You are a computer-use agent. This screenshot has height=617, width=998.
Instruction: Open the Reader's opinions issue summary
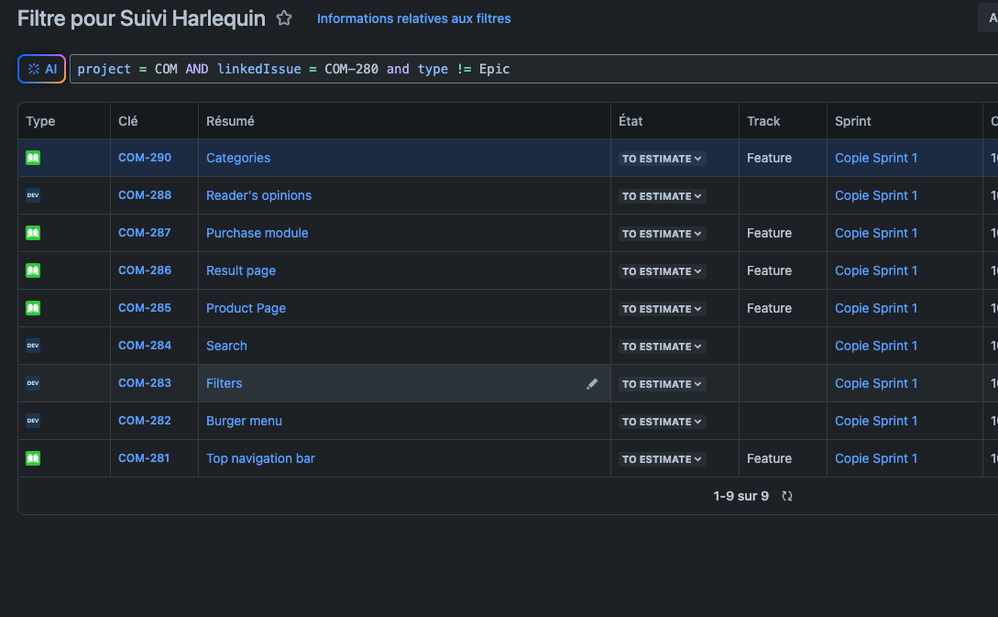point(259,195)
